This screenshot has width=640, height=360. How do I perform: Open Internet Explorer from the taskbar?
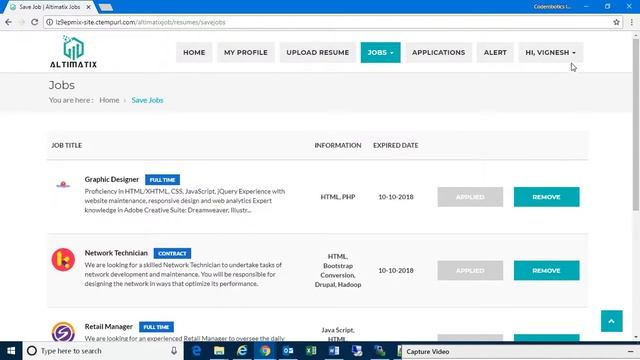(242, 351)
